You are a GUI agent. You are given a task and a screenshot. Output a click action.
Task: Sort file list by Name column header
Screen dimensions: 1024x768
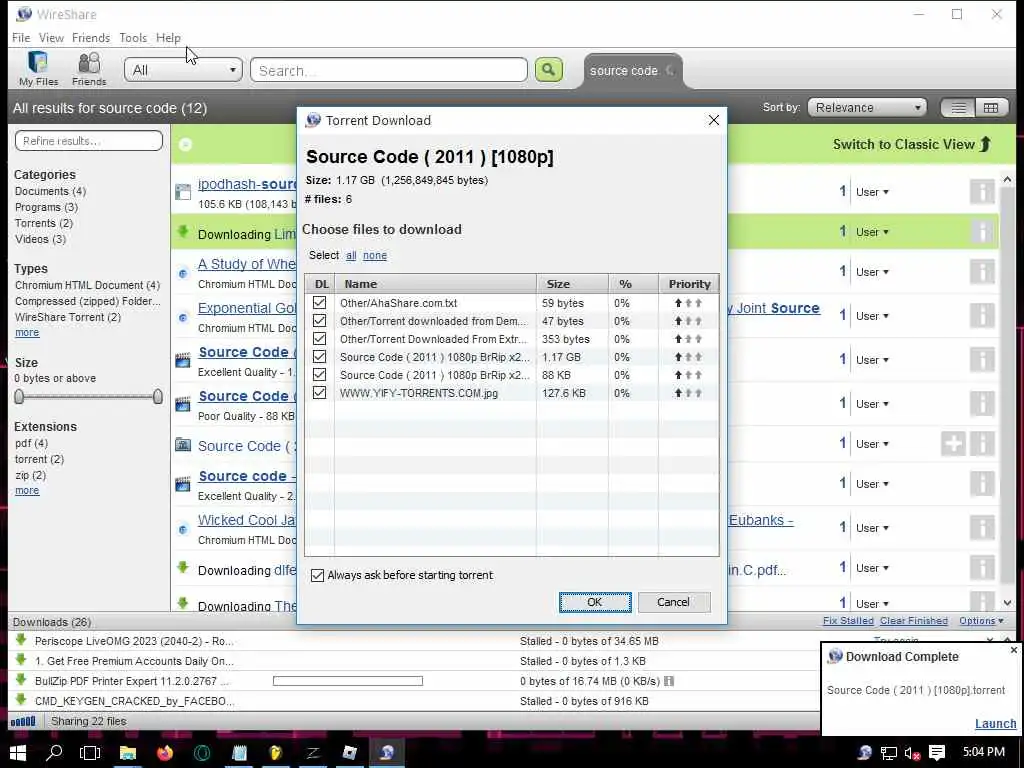pyautogui.click(x=435, y=284)
